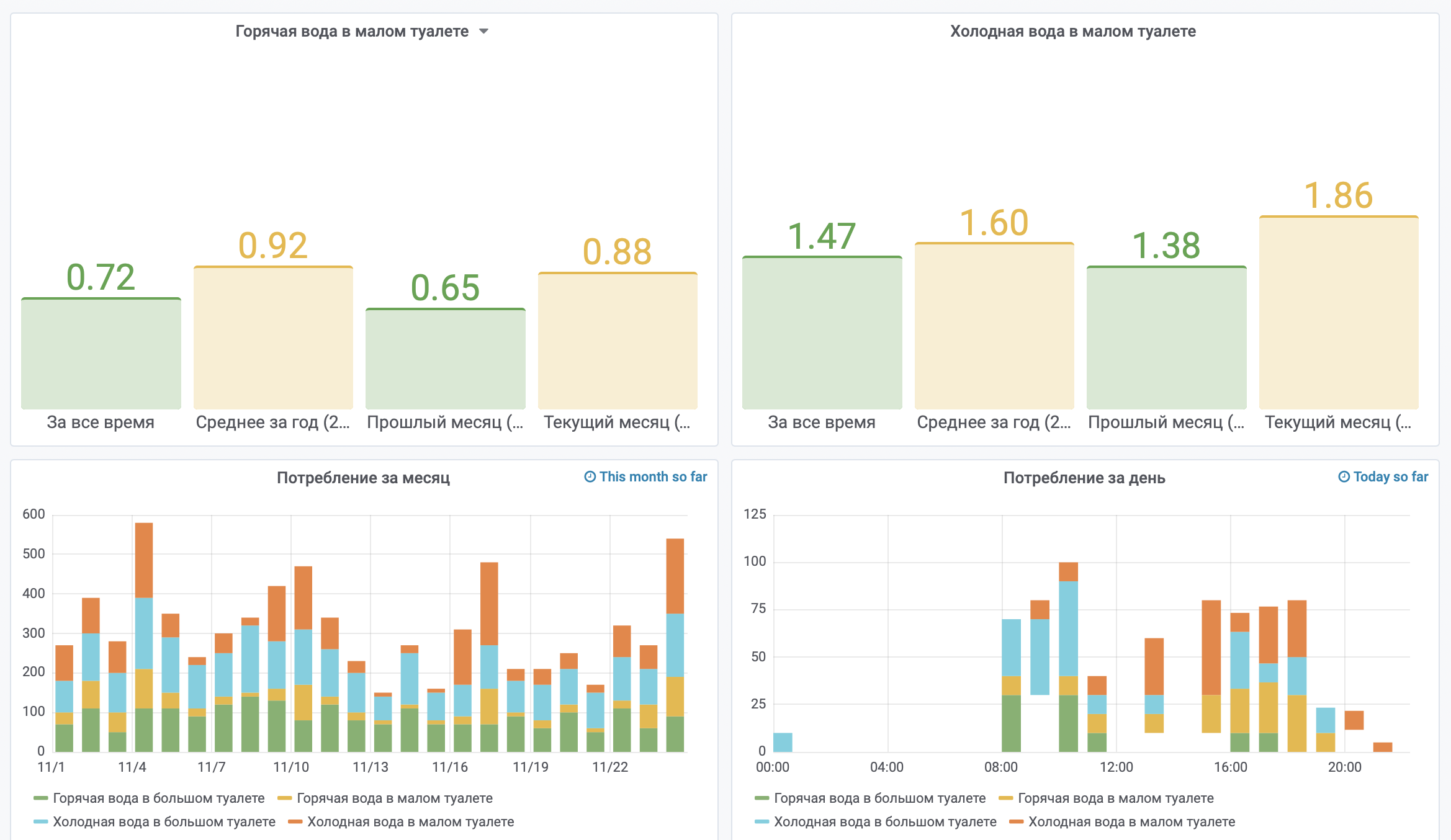Toggle Холодная вода в большом туалете series in daily legend

(884, 821)
